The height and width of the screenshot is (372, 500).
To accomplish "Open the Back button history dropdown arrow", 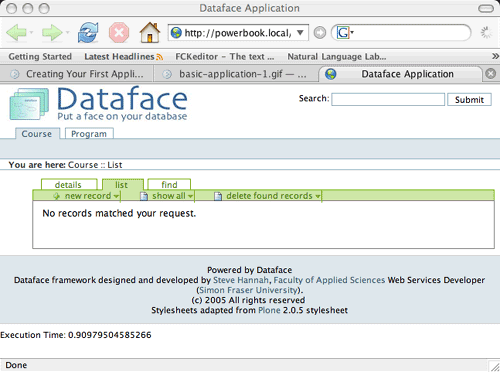I will coord(31,33).
